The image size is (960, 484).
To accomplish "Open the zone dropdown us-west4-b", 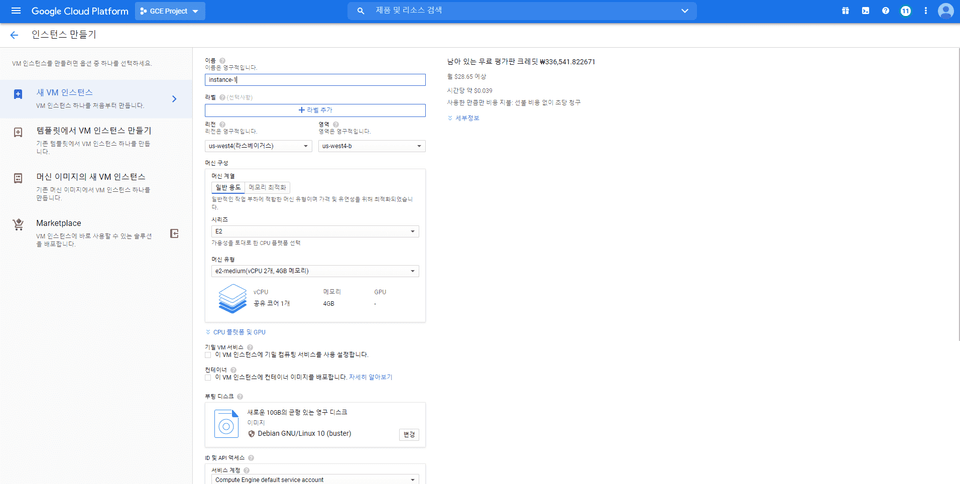I will click(372, 146).
